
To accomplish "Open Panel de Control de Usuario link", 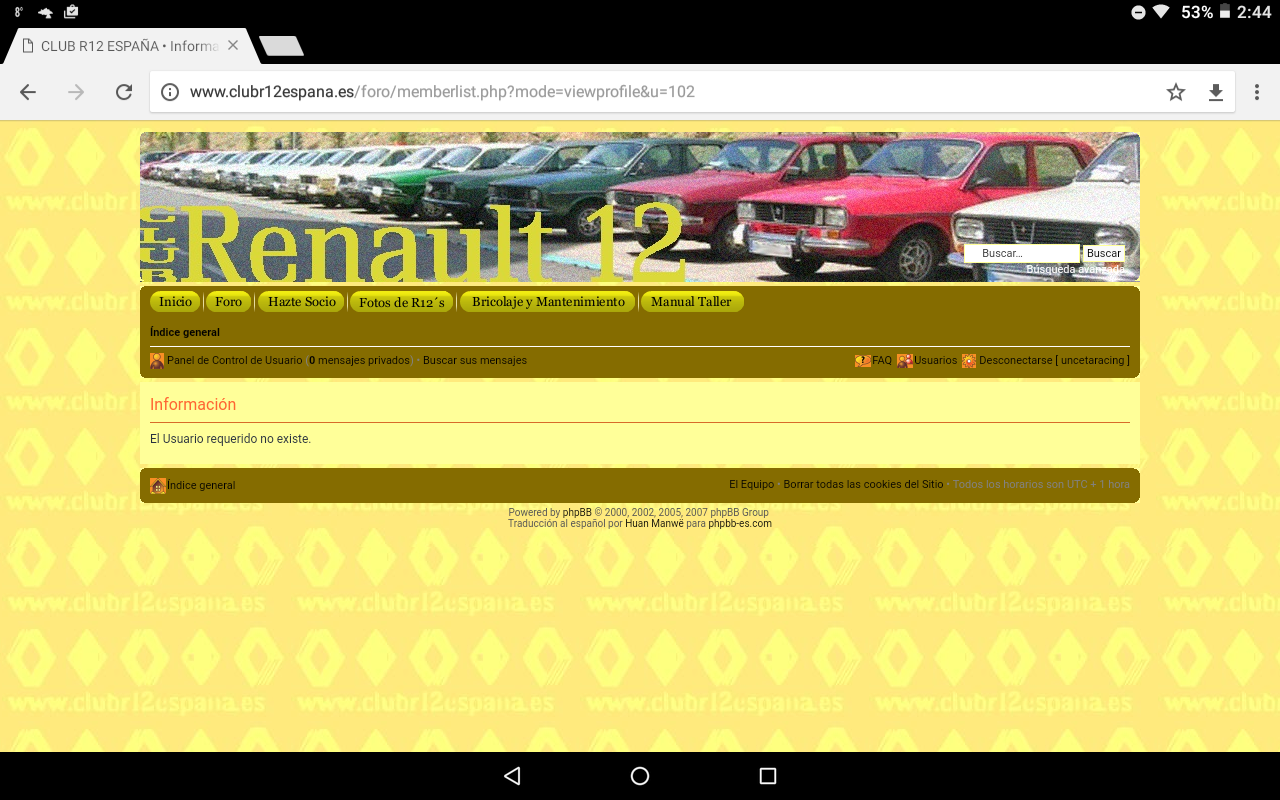I will (x=234, y=361).
